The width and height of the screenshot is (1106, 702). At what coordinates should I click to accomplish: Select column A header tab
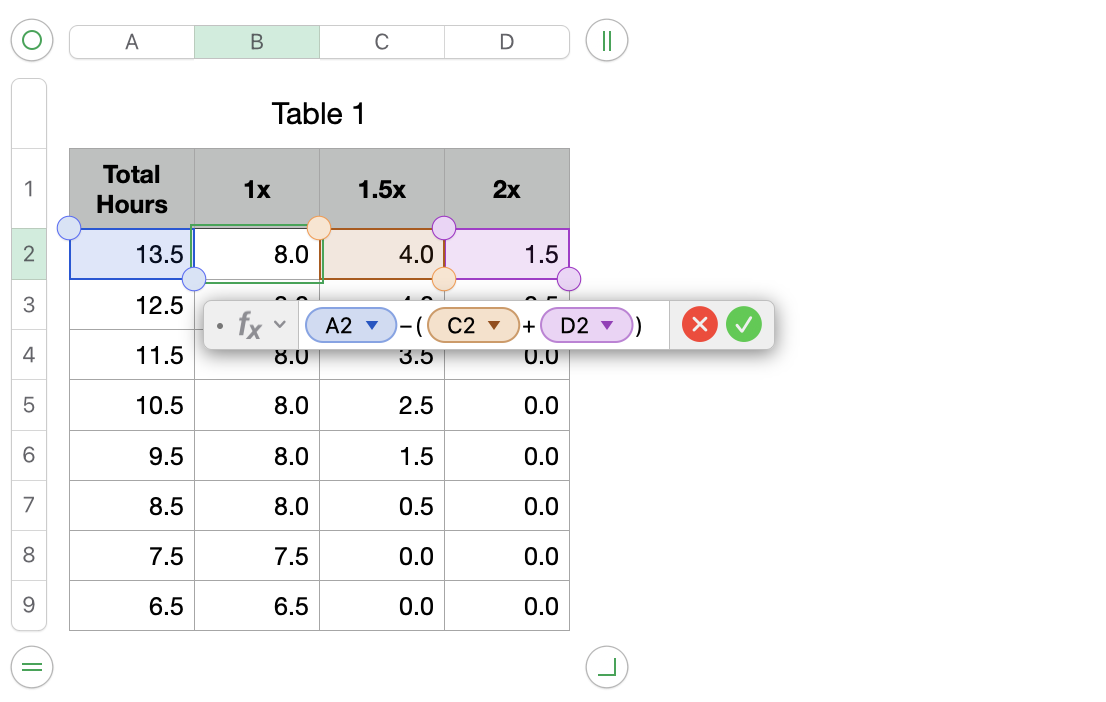[x=132, y=42]
